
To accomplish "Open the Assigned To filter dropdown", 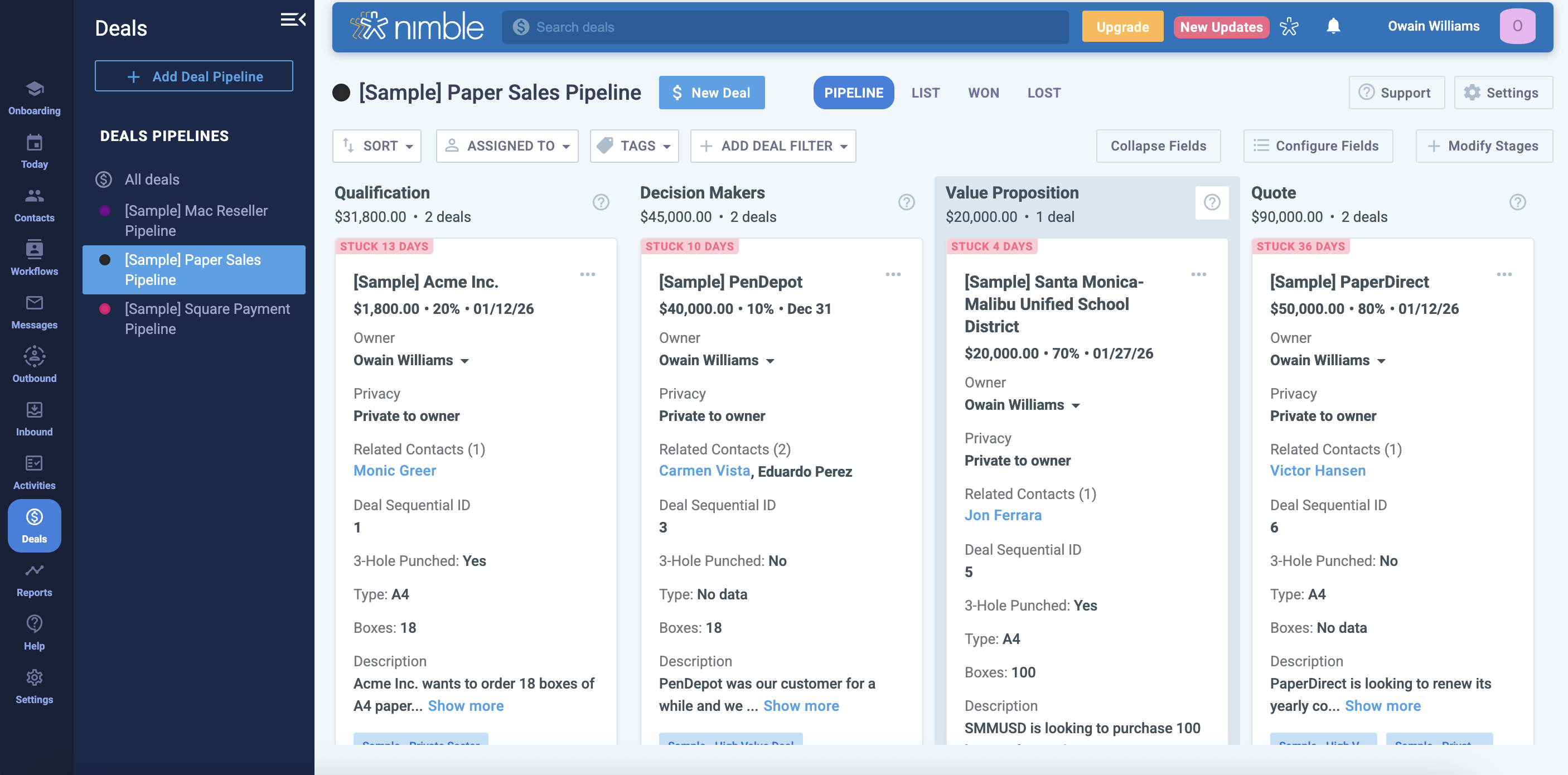I will click(507, 146).
